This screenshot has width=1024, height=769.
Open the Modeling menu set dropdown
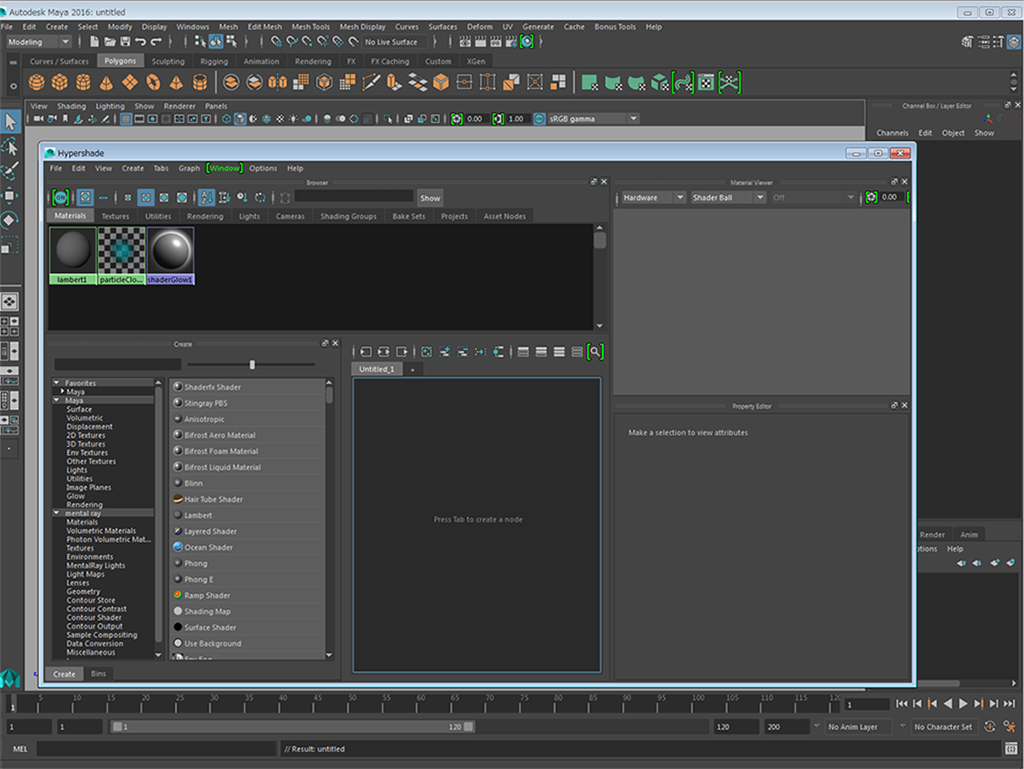(x=38, y=42)
